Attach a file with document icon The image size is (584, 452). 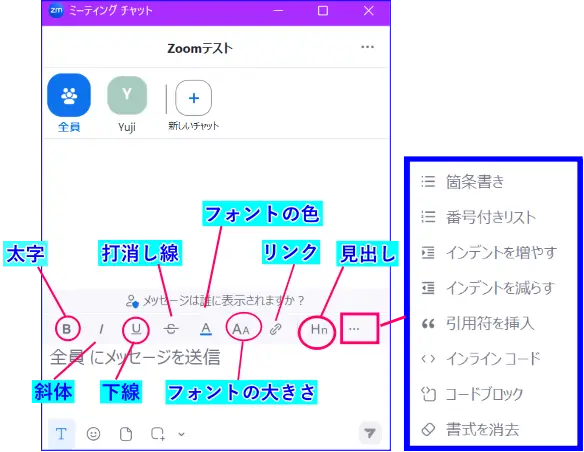pos(126,434)
